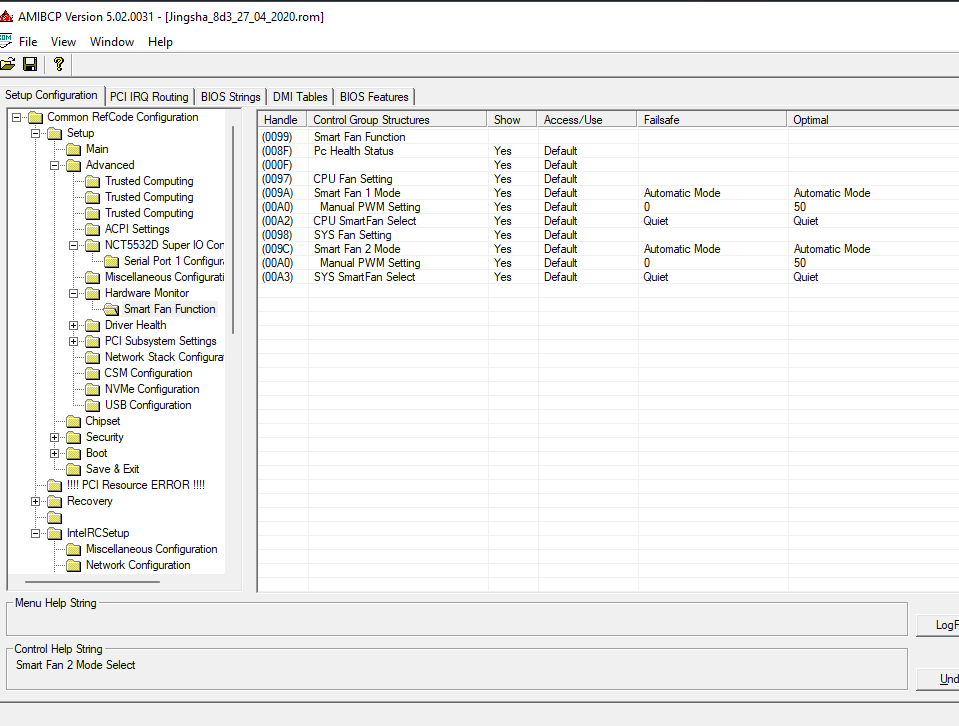959x726 pixels.
Task: Switch to the BIOS Strings tab
Action: 231,97
